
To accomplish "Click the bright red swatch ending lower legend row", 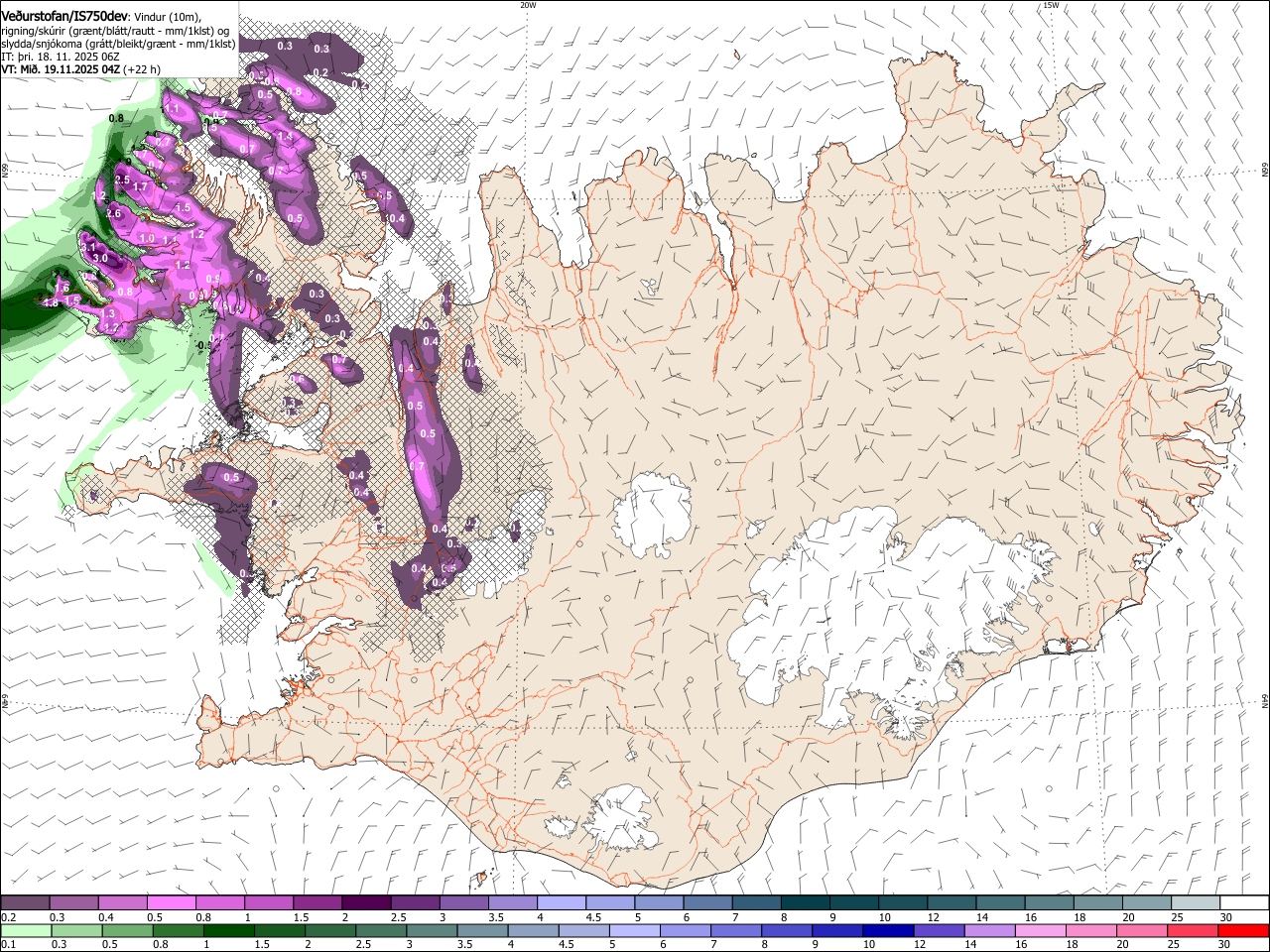I will [1243, 930].
